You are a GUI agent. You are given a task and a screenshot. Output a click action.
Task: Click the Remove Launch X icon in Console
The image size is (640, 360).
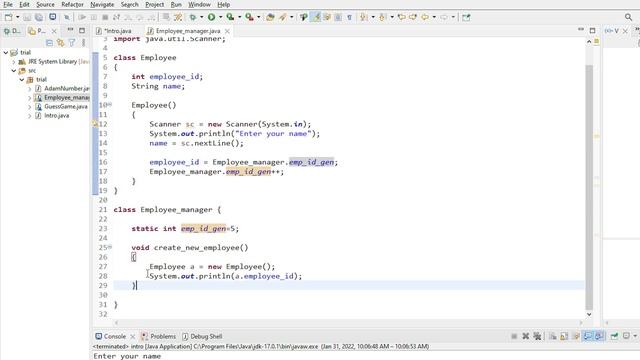(x=526, y=336)
